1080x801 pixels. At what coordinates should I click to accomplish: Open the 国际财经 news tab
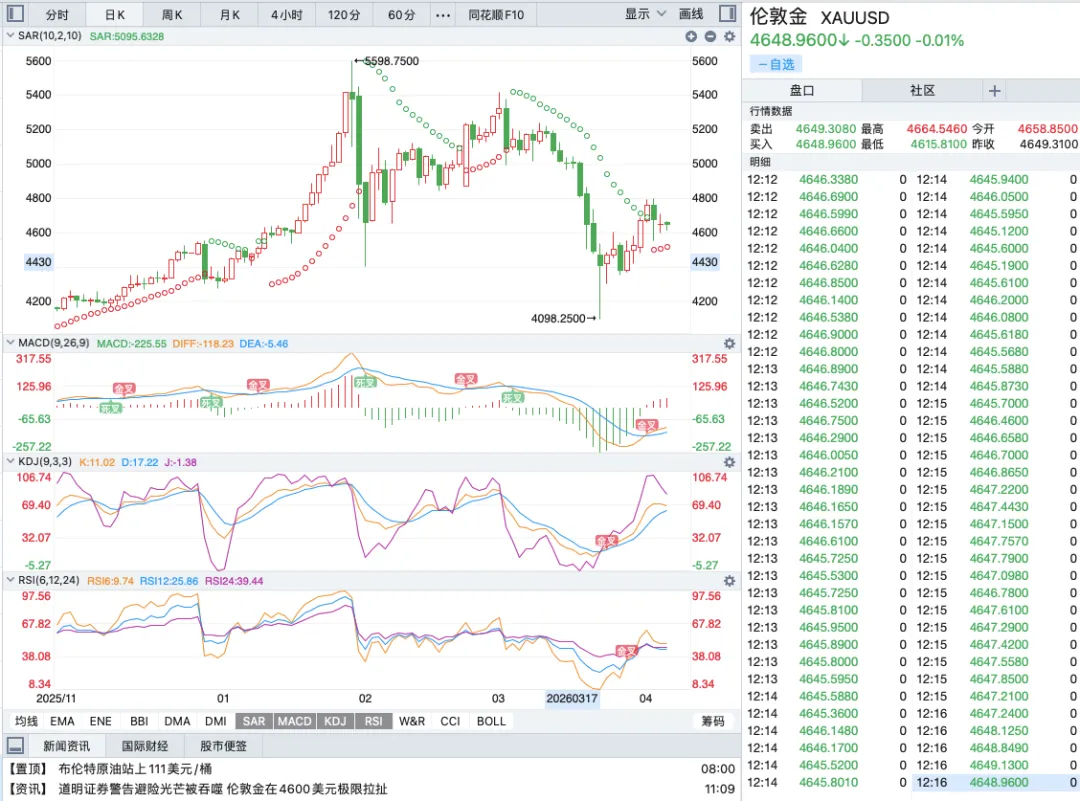pos(145,745)
